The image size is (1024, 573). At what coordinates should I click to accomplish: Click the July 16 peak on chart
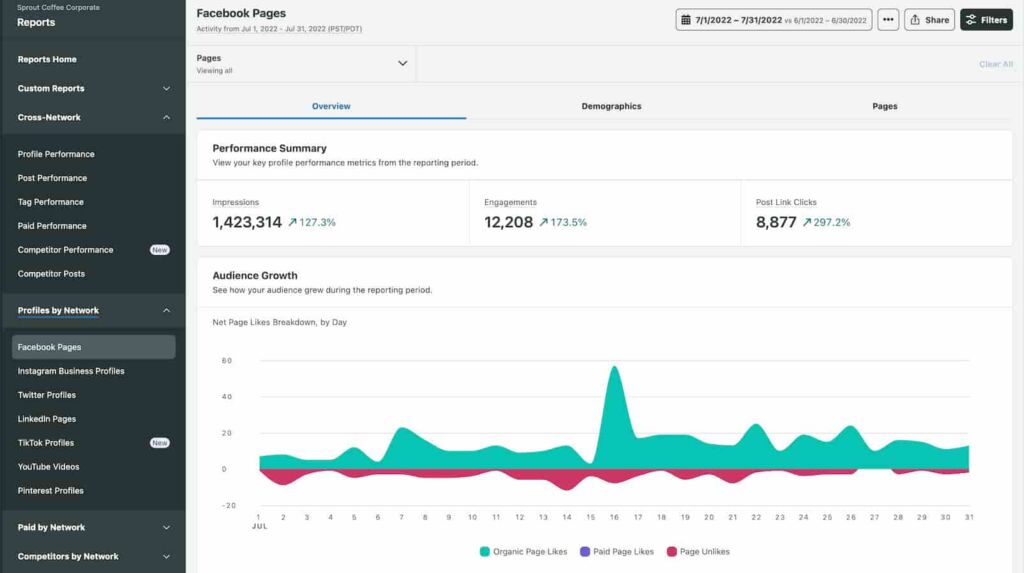pos(614,367)
